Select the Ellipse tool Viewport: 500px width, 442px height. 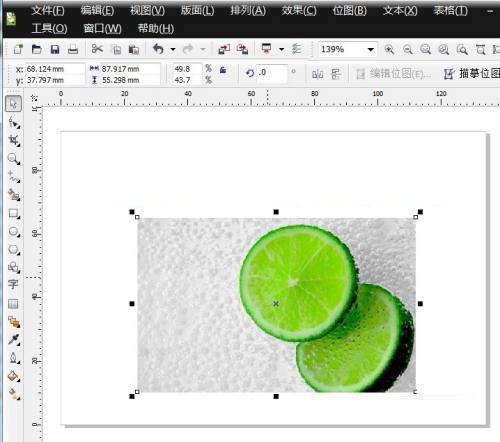[x=14, y=231]
